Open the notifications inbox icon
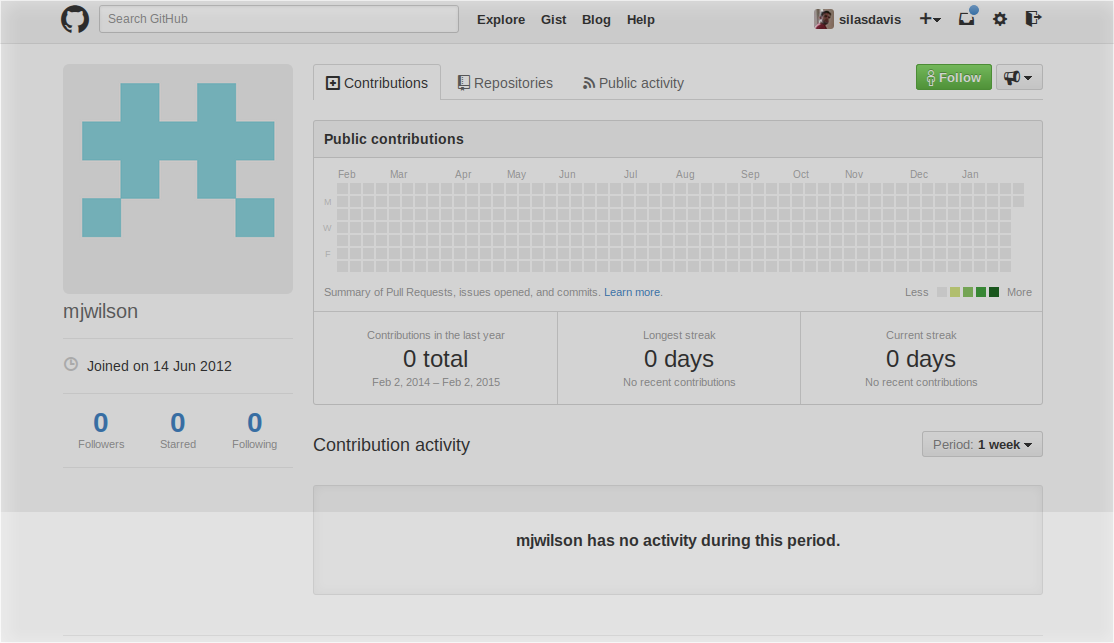Viewport: 1114px width, 643px height. (x=967, y=18)
